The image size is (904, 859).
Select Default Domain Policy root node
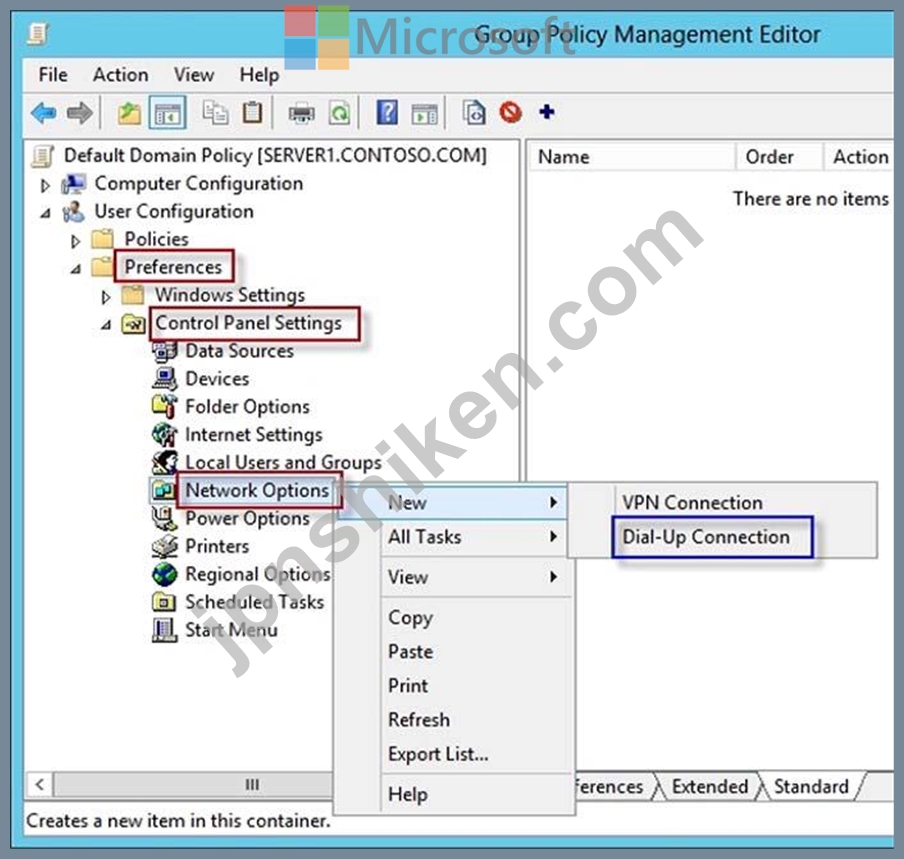pos(275,155)
